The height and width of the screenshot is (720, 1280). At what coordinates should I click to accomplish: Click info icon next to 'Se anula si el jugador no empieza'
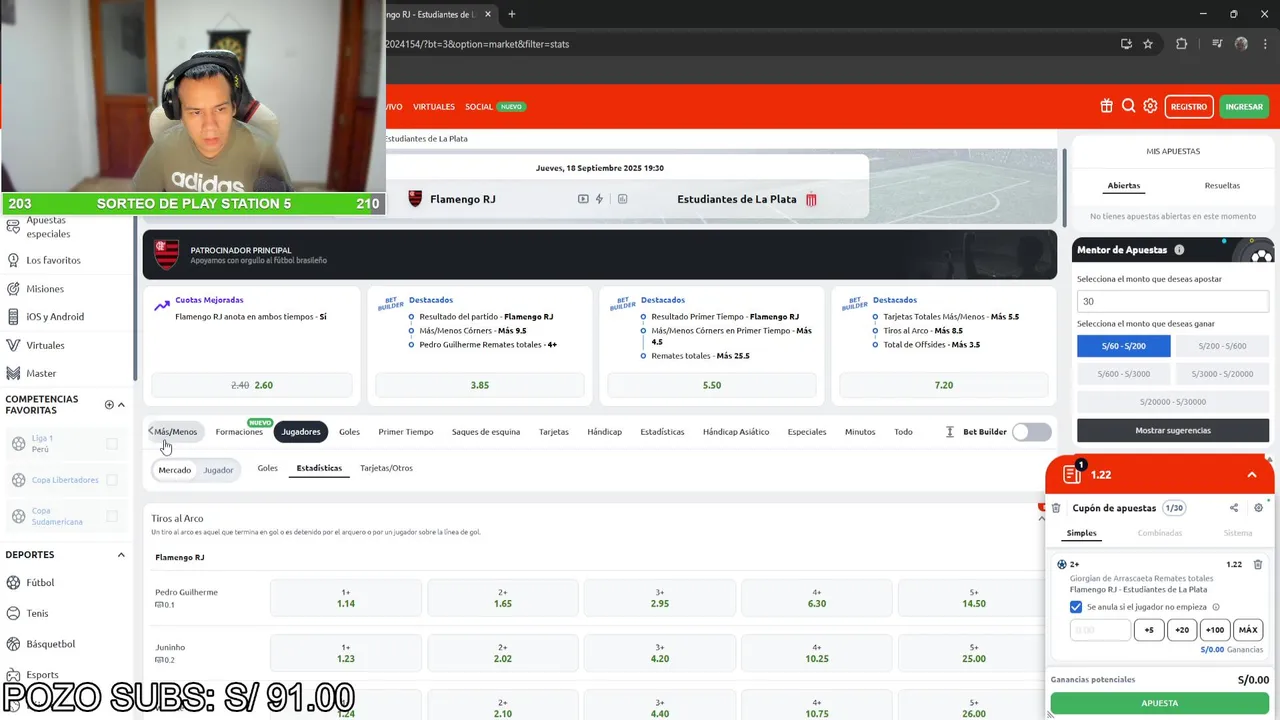coord(1216,607)
